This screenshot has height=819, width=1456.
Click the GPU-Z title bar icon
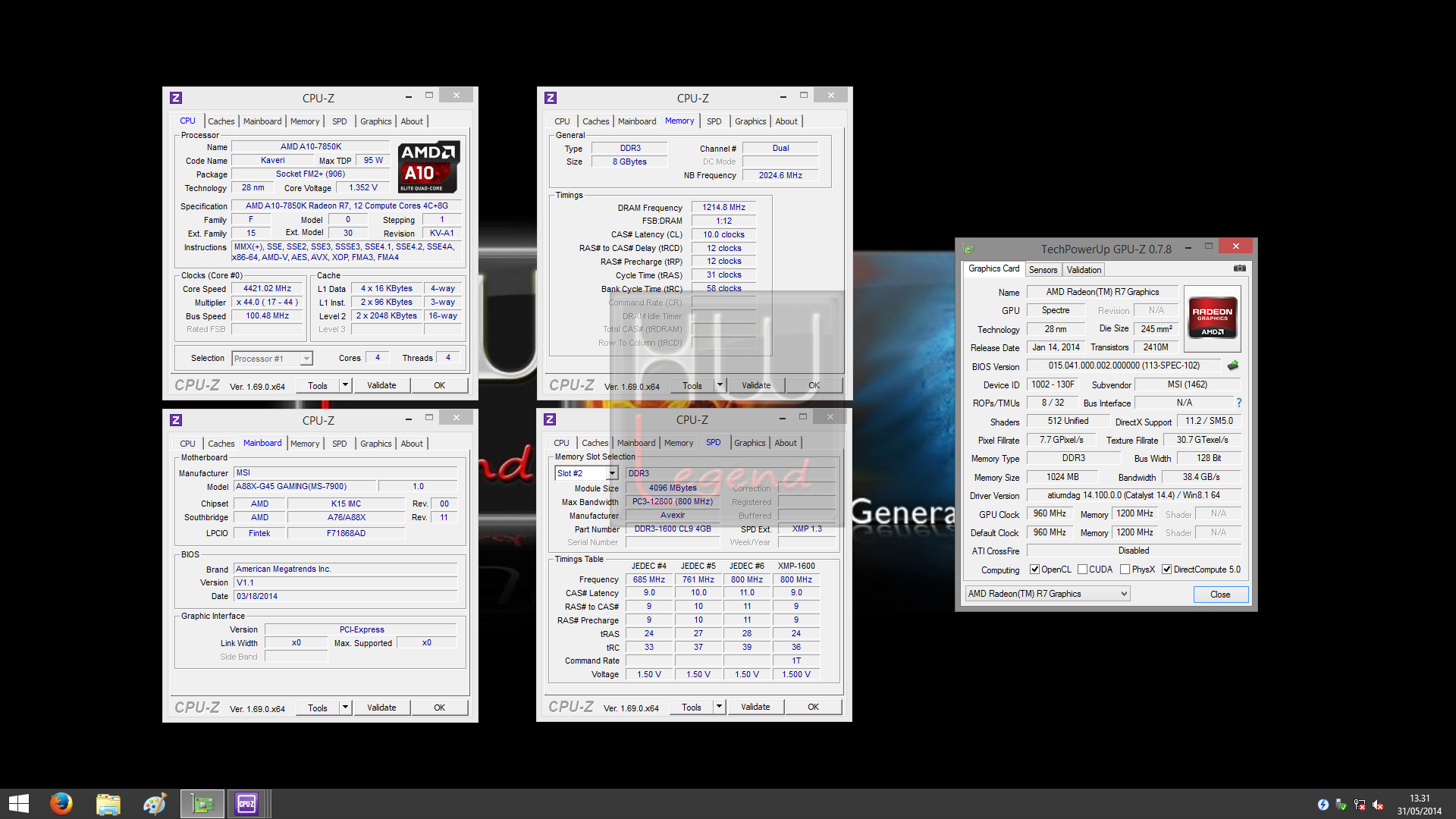point(968,249)
